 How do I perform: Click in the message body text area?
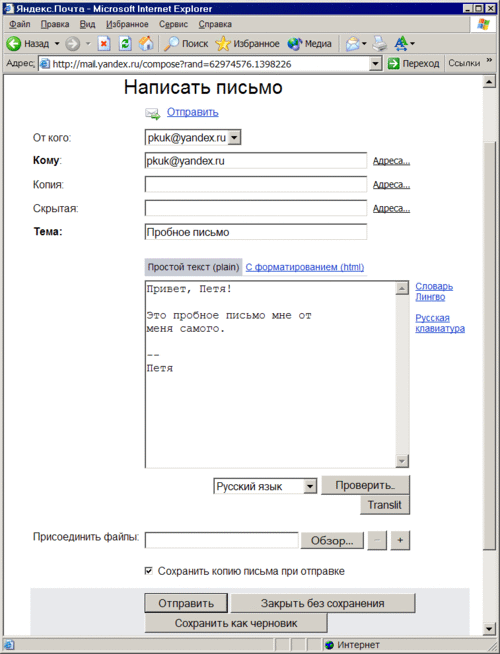pyautogui.click(x=270, y=374)
